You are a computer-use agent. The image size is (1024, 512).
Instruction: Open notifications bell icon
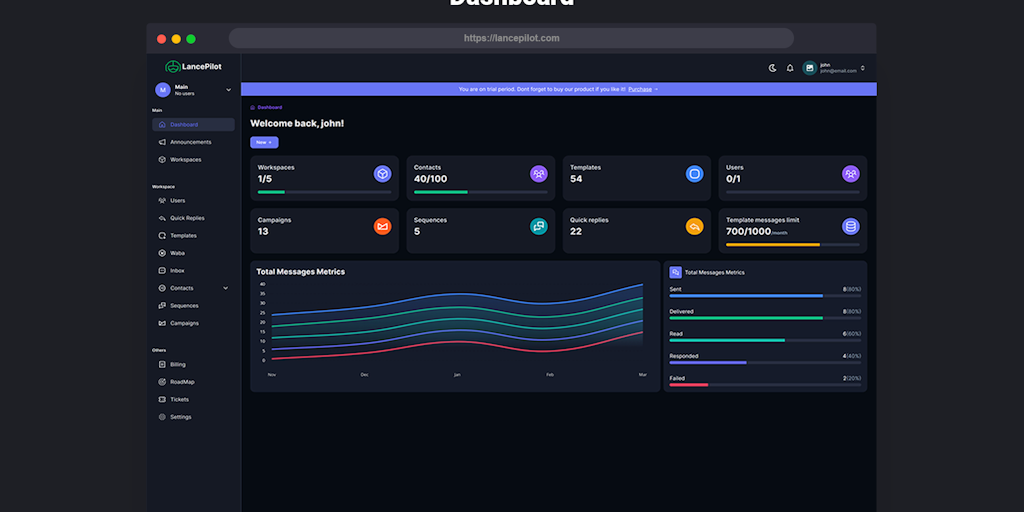790,68
